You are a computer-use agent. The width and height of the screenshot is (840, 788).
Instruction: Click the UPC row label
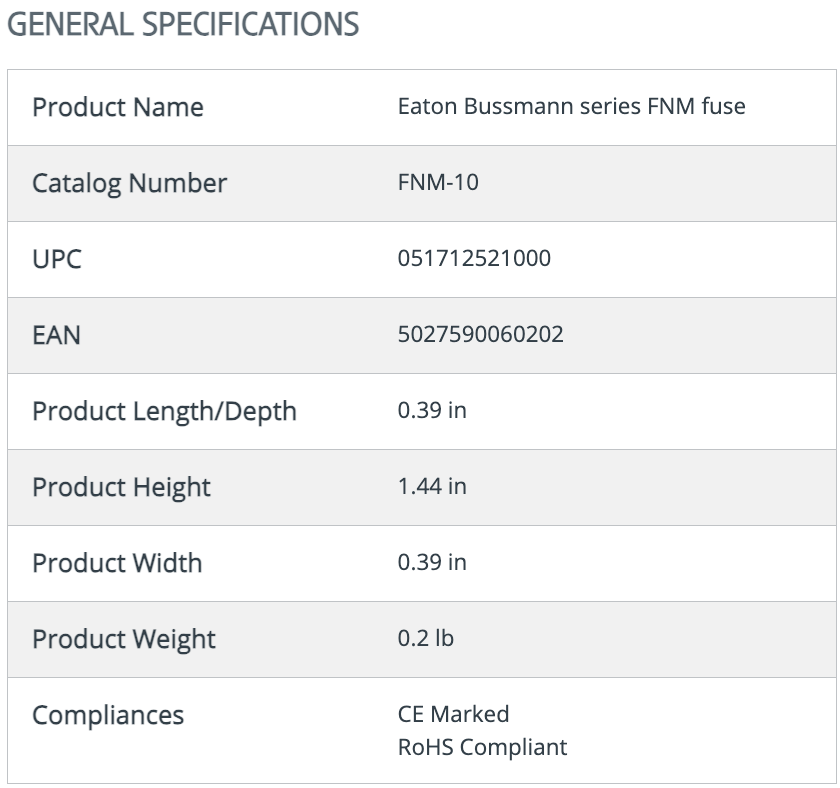tap(57, 259)
